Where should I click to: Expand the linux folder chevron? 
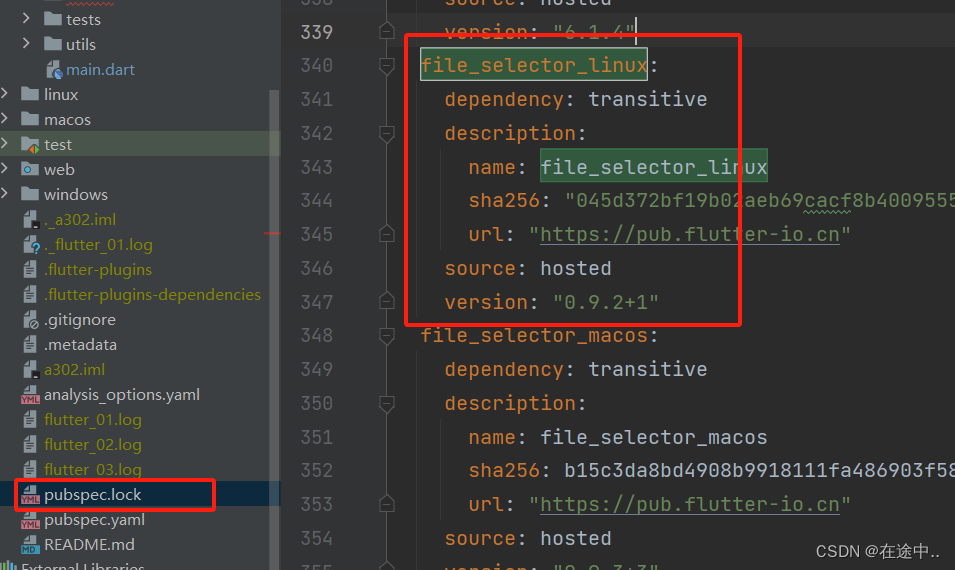pyautogui.click(x=4, y=93)
